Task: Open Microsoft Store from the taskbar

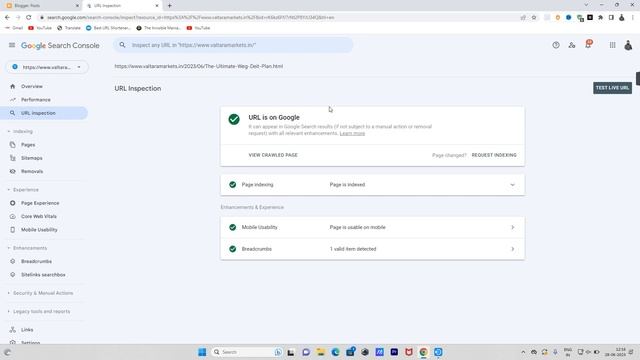Action: pyautogui.click(x=350, y=352)
